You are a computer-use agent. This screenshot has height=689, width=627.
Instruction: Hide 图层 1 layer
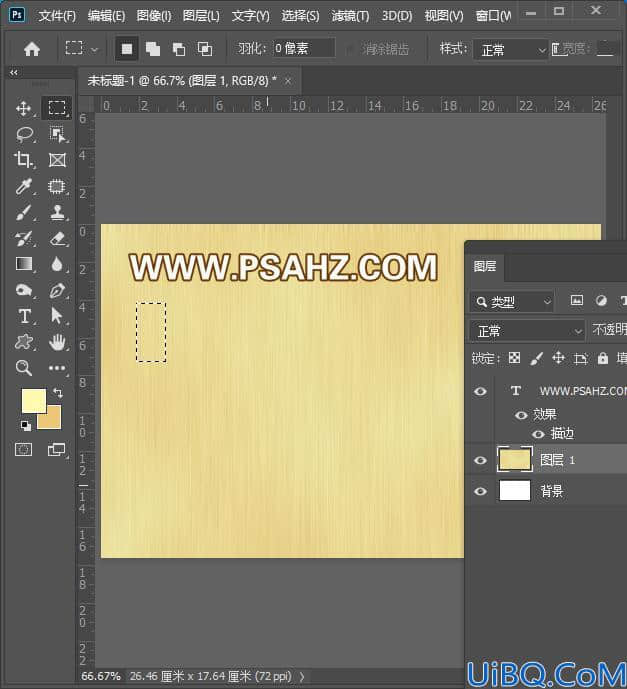pyautogui.click(x=480, y=460)
